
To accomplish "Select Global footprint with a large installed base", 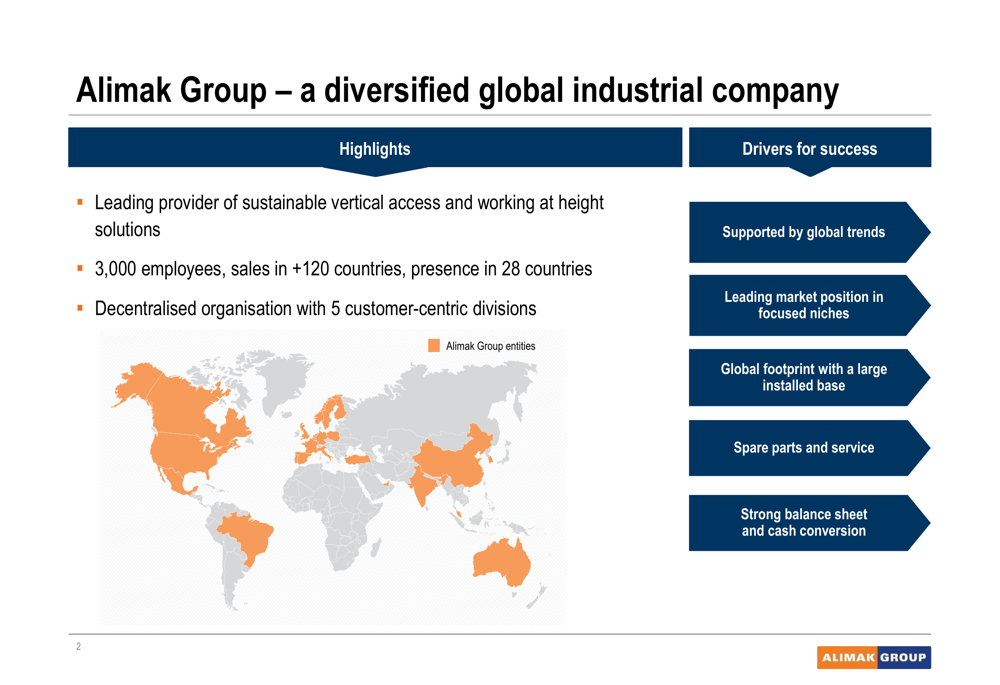I will 809,378.
